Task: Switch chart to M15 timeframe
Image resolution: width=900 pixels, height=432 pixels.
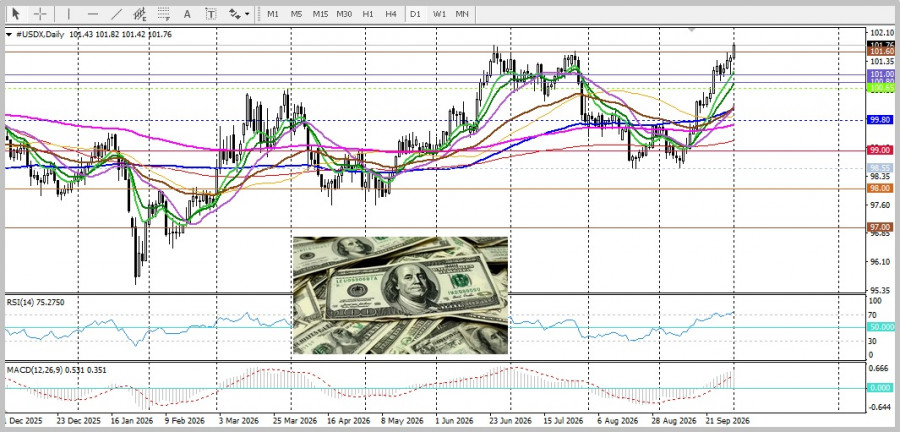Action: click(x=320, y=14)
